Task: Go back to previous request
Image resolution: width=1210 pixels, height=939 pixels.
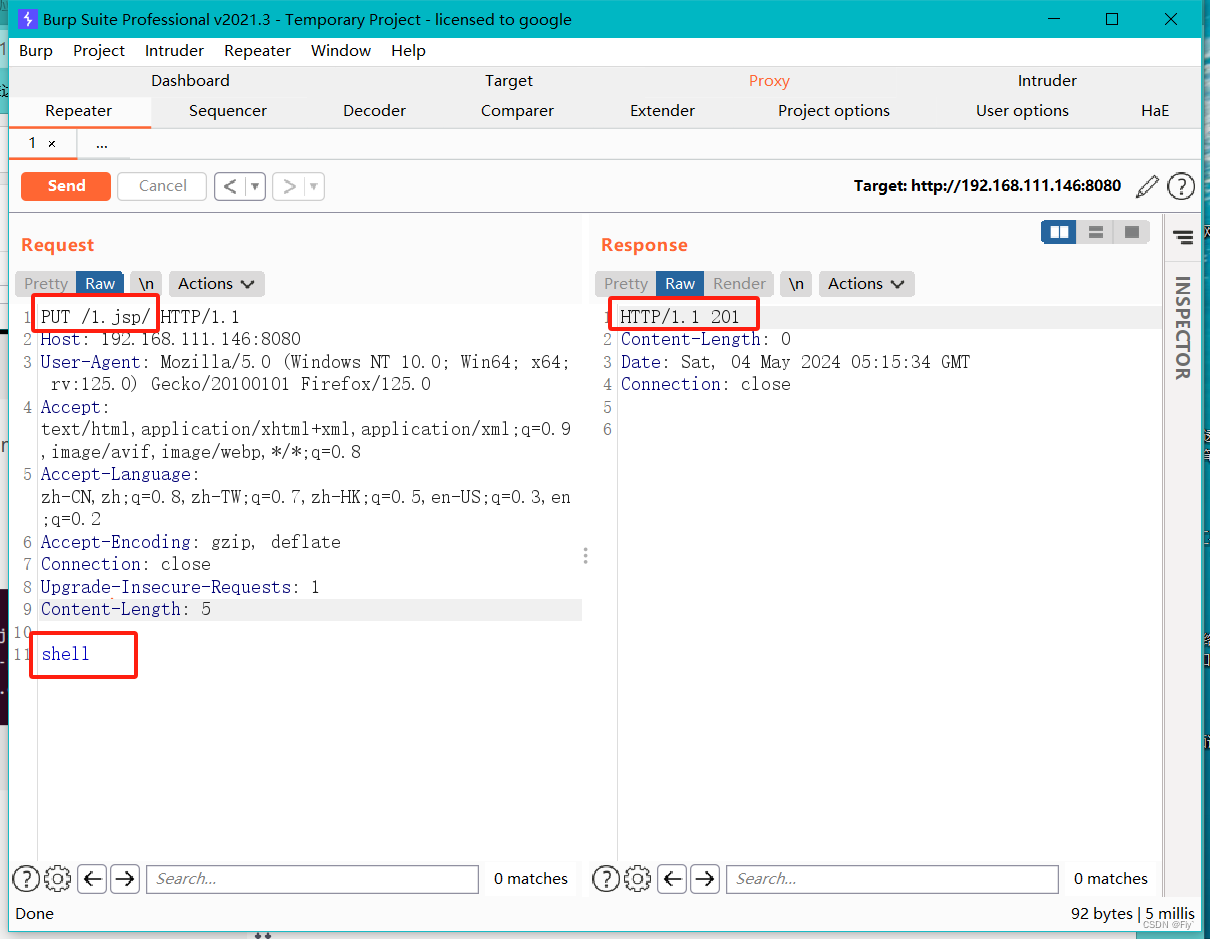Action: pos(231,186)
